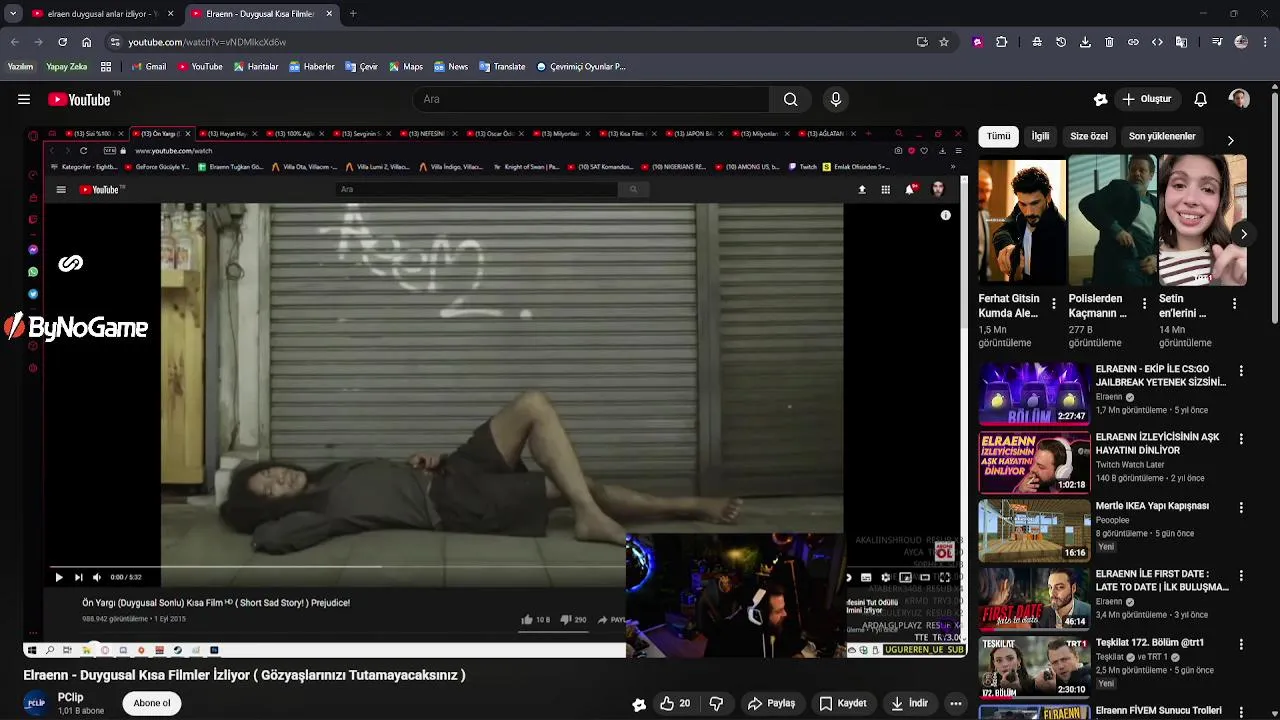Screen dimensions: 1280x720
Task: Dislike the video with the thumbs down button
Action: pos(716,703)
